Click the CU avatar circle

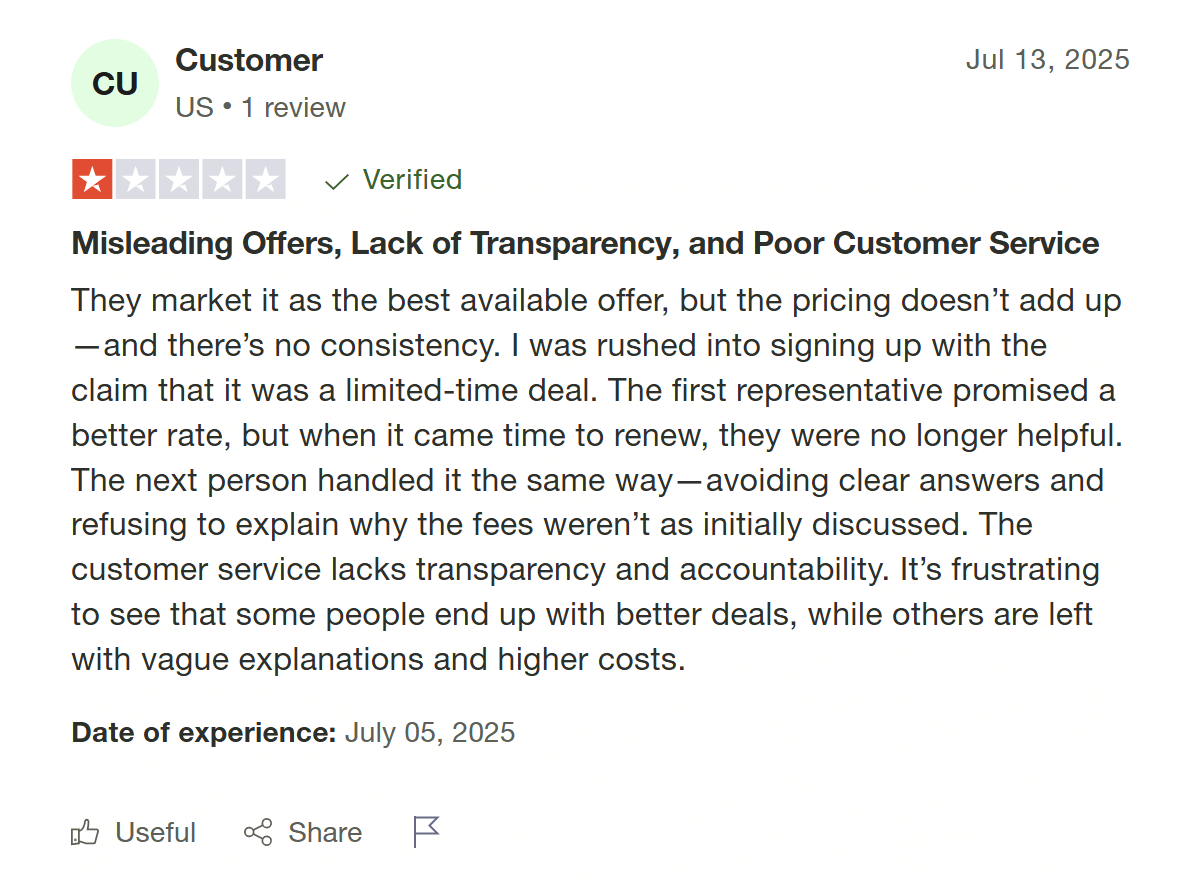click(114, 83)
